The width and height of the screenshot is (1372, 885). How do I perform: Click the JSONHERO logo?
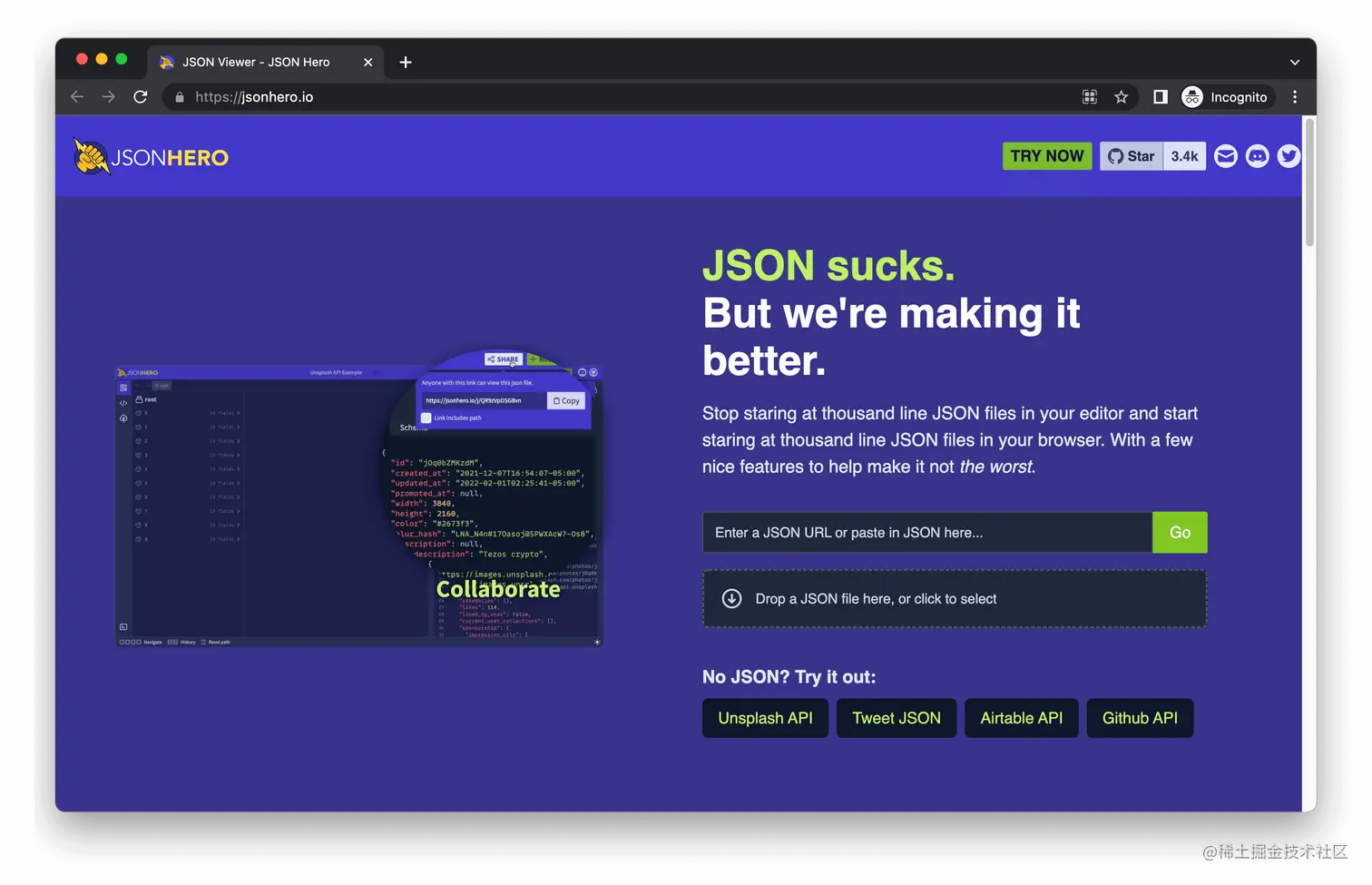tap(149, 156)
